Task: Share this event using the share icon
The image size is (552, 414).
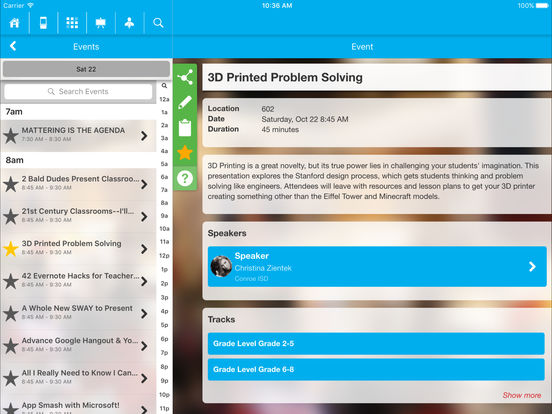Action: pos(185,77)
